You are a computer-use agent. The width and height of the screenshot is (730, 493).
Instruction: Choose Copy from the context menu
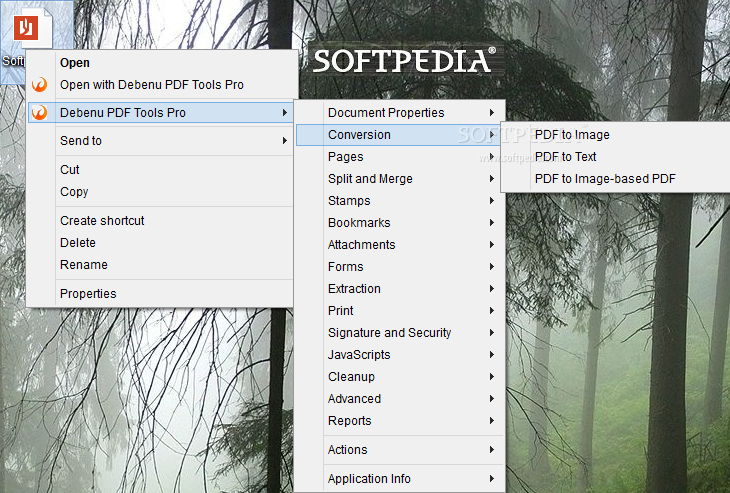tap(161, 191)
